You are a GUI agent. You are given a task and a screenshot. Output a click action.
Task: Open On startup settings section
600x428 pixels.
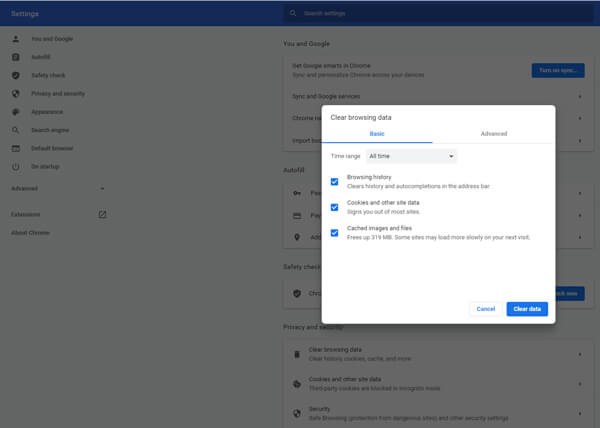[45, 167]
